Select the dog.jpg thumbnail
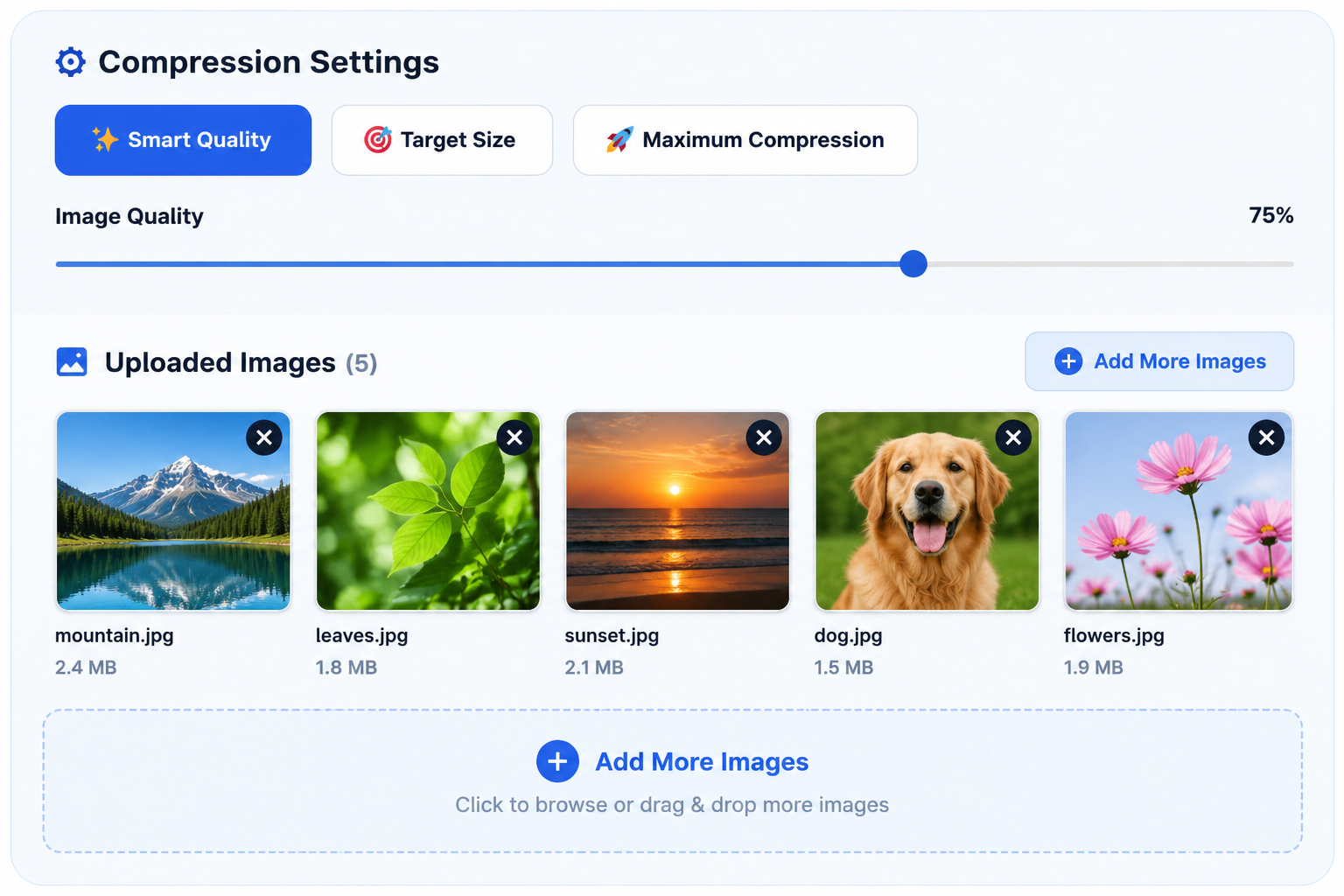 (927, 511)
